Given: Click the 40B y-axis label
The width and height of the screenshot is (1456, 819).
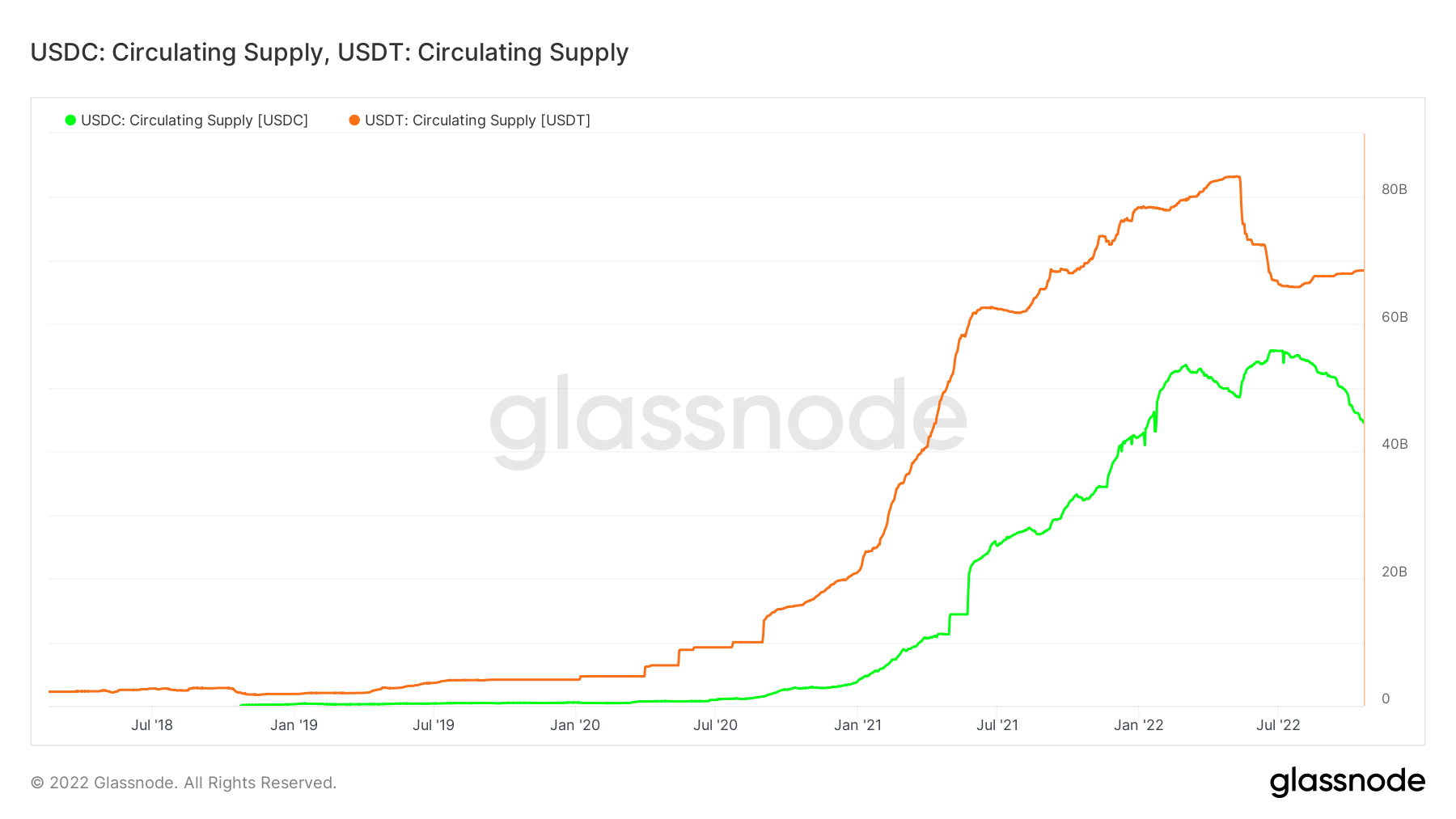Looking at the screenshot, I should point(1395,444).
